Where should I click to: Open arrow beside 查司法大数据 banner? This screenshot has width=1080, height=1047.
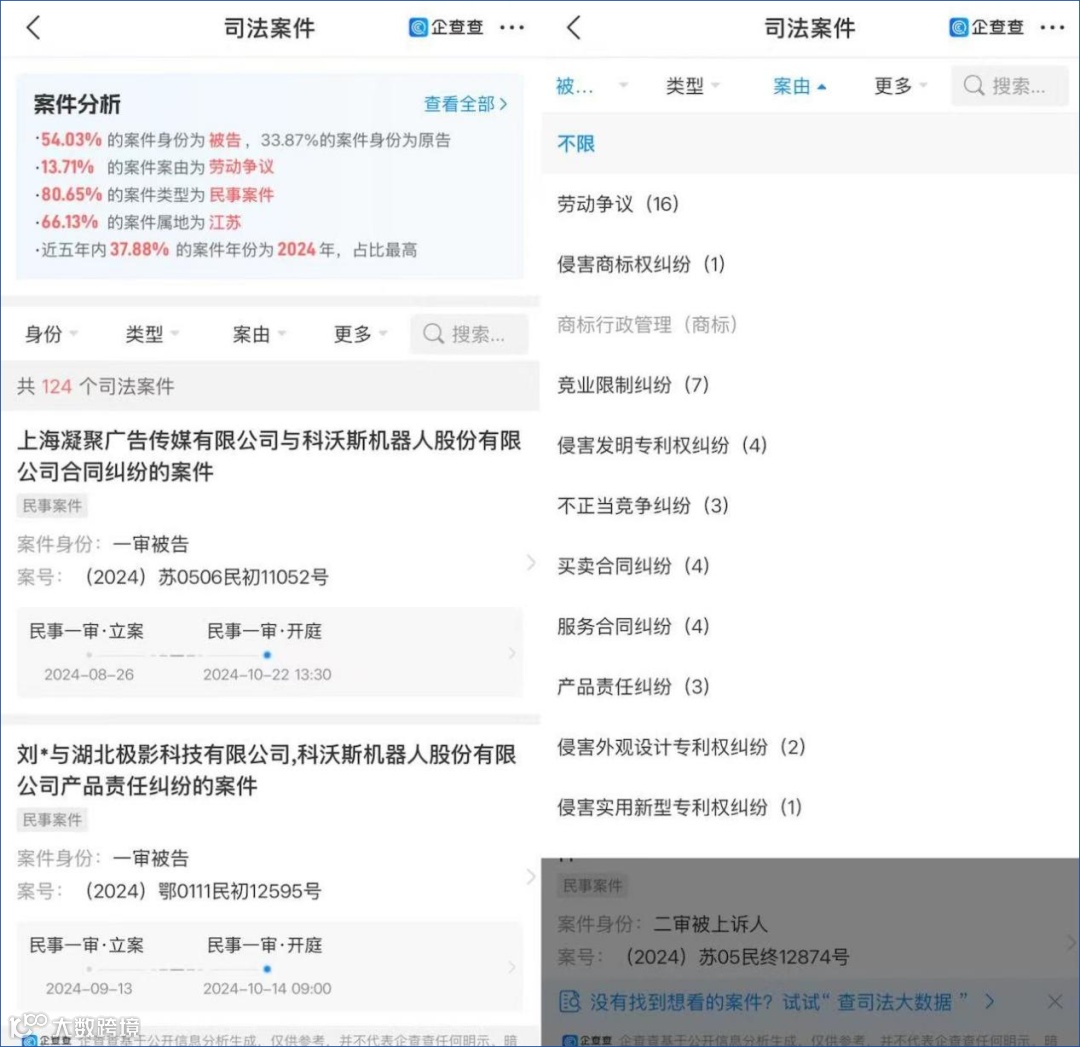[x=990, y=1002]
